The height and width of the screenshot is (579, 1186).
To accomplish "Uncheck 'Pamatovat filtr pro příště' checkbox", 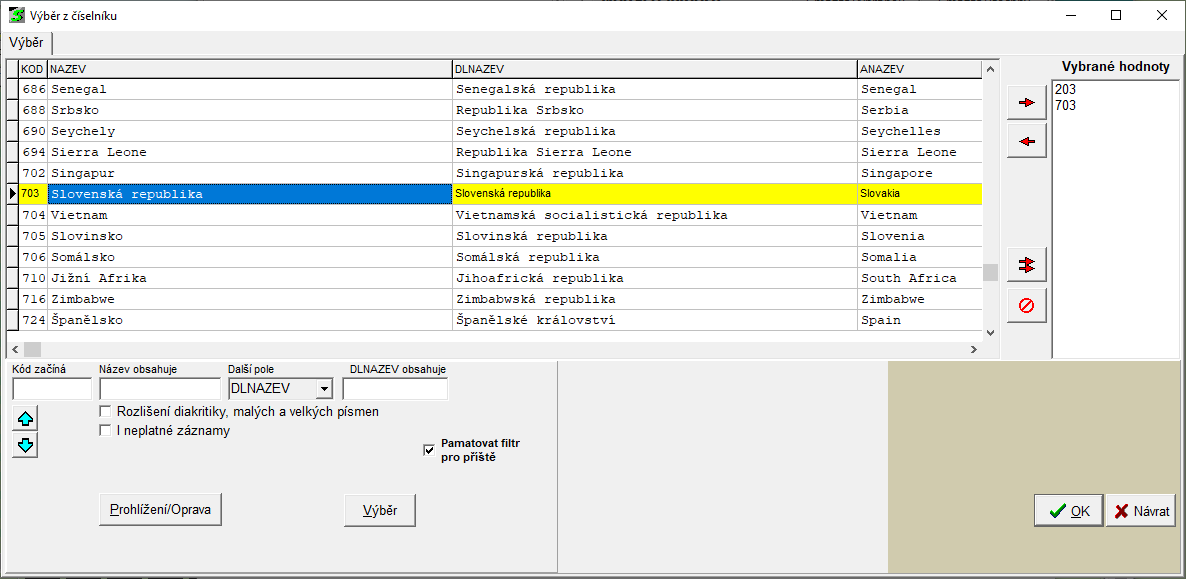I will 430,450.
